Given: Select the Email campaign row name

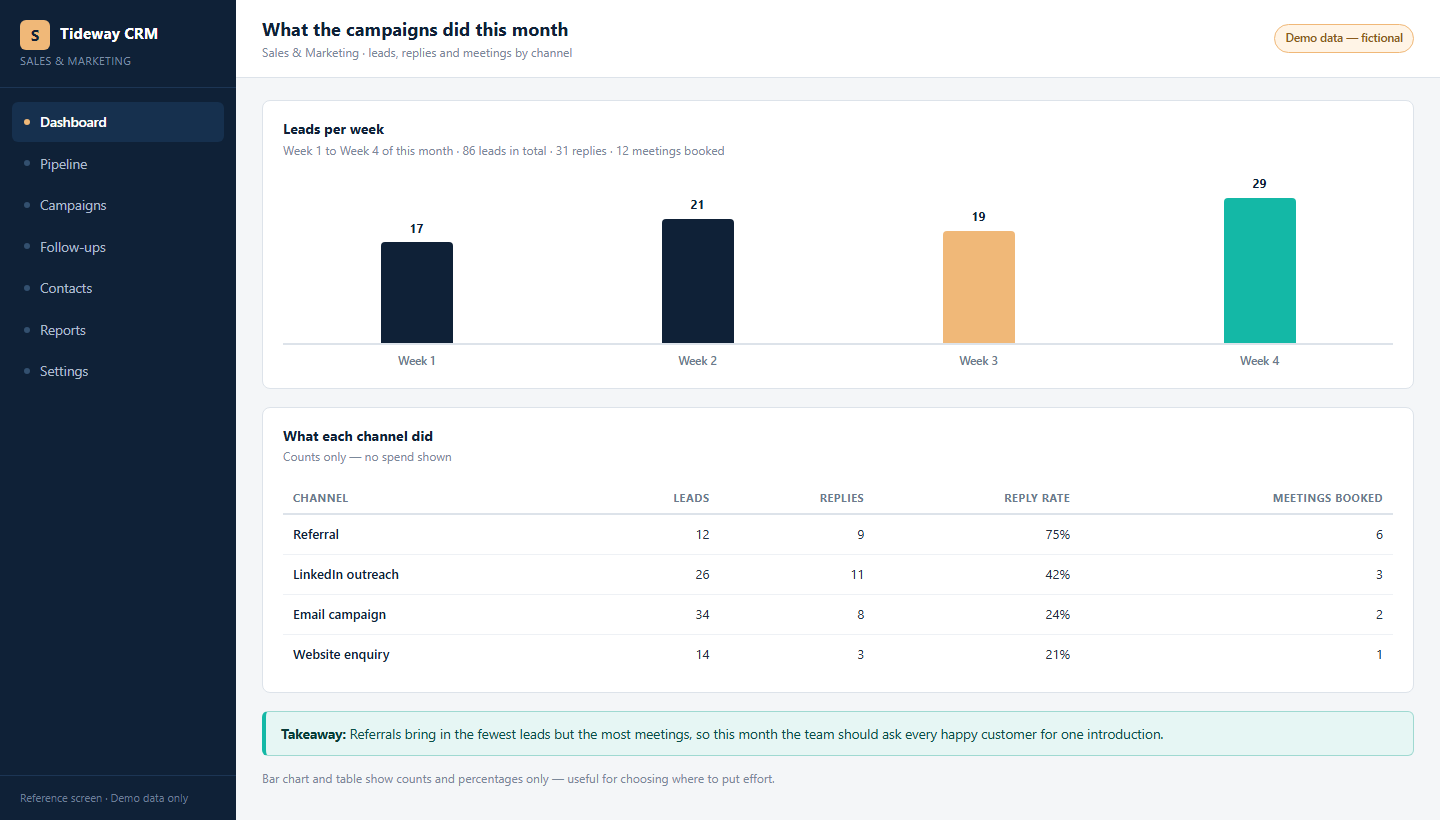Looking at the screenshot, I should point(339,615).
